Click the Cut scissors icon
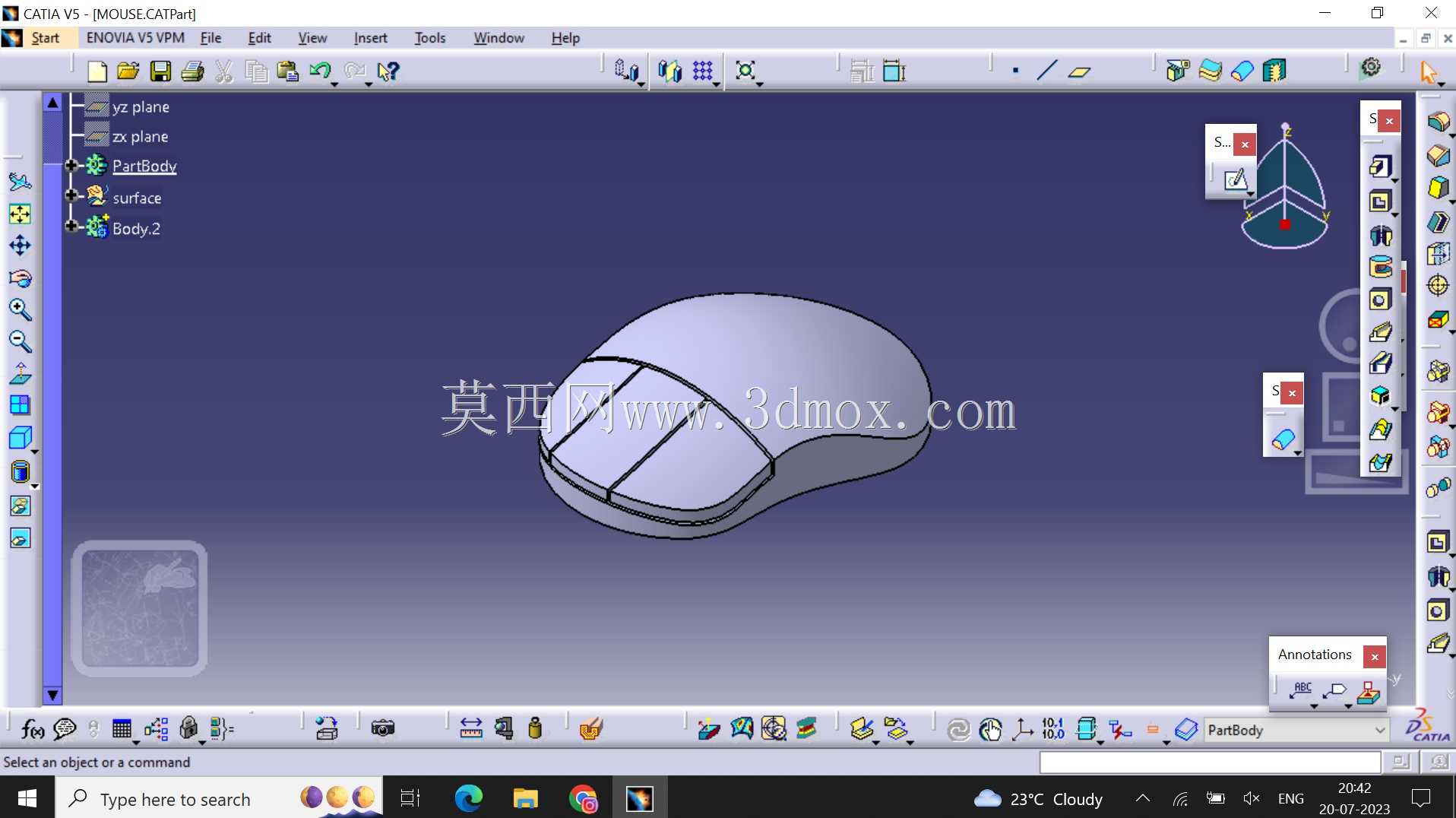Screen dimensions: 1456x818 click(223, 71)
